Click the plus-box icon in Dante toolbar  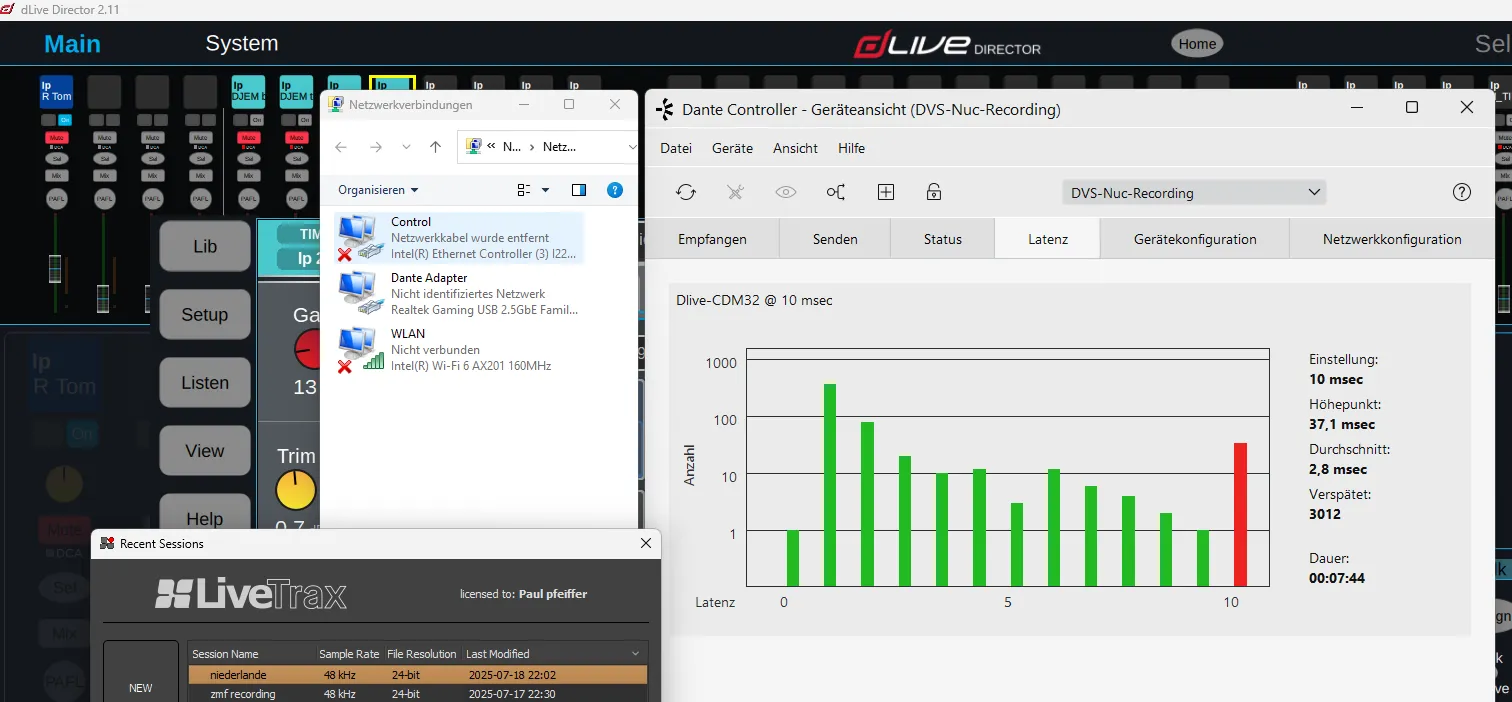[886, 192]
